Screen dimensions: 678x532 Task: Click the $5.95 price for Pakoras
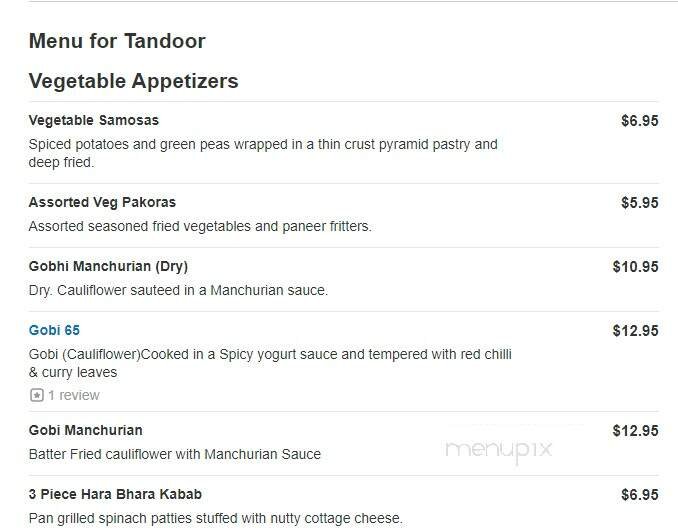(639, 202)
